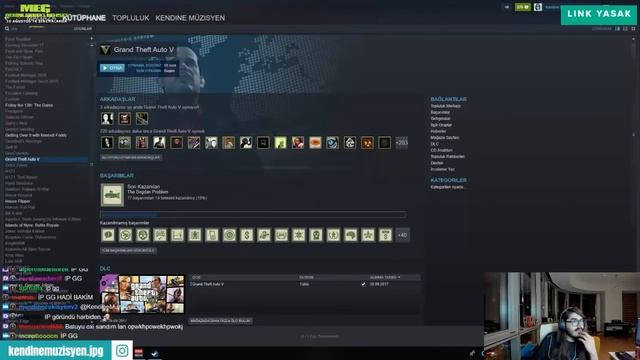Select Getting Over It with Bennett Foddy
The image size is (640, 360).
[x=36, y=135]
